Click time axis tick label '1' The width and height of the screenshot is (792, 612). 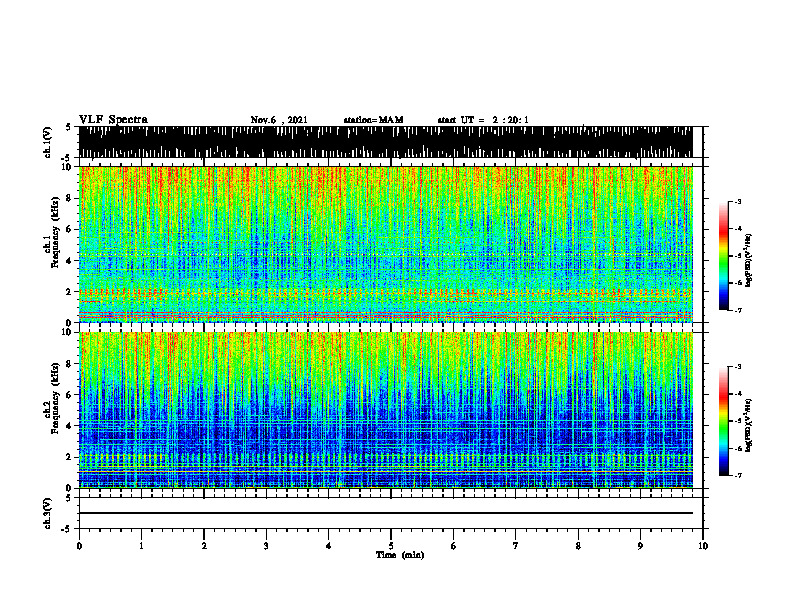[141, 546]
